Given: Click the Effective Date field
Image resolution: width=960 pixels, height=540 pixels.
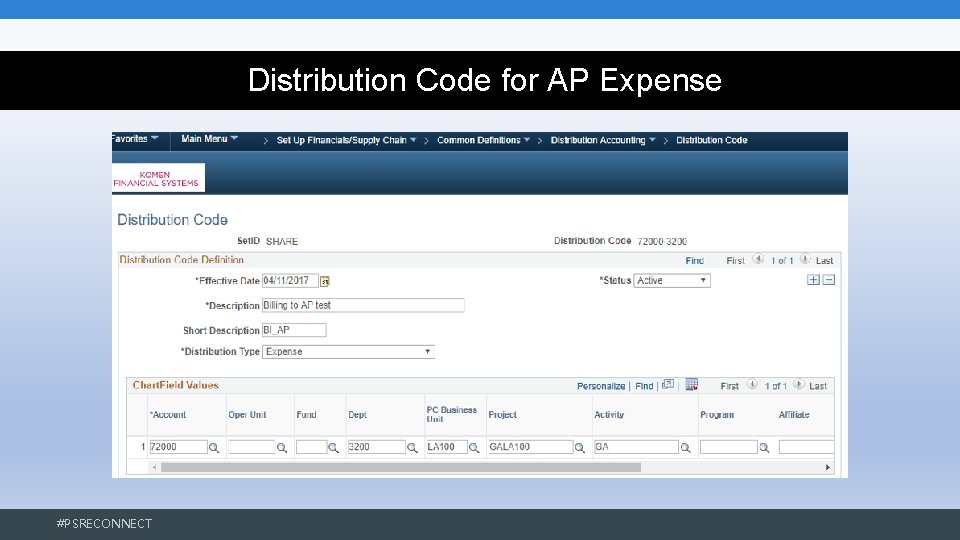Looking at the screenshot, I should (290, 281).
